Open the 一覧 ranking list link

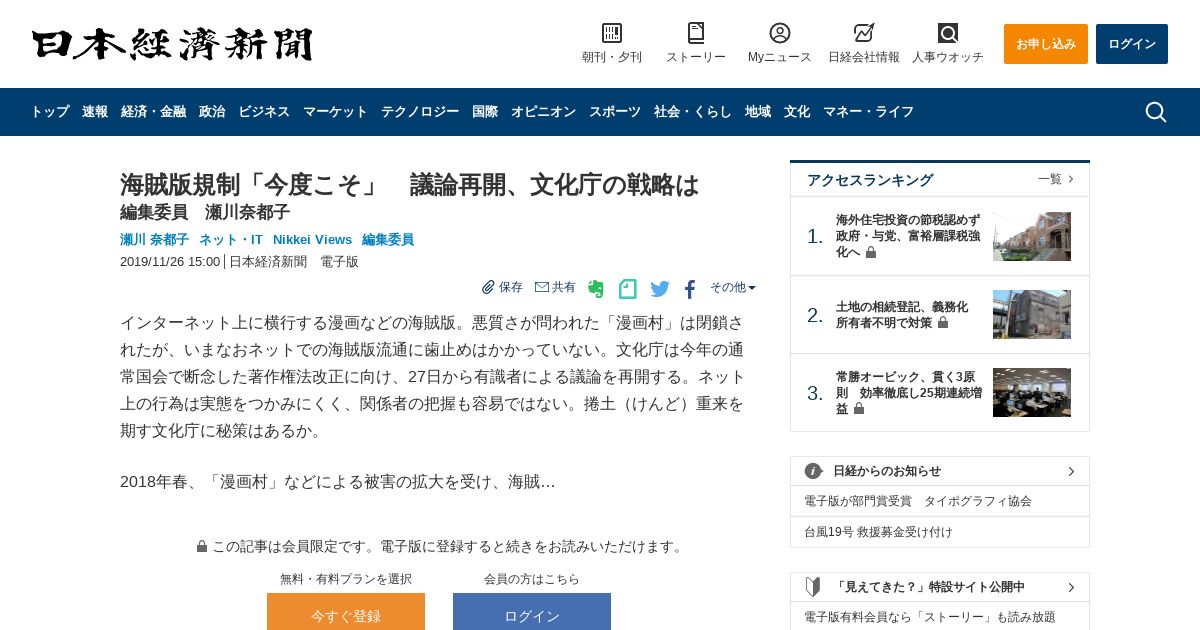pyautogui.click(x=1056, y=179)
